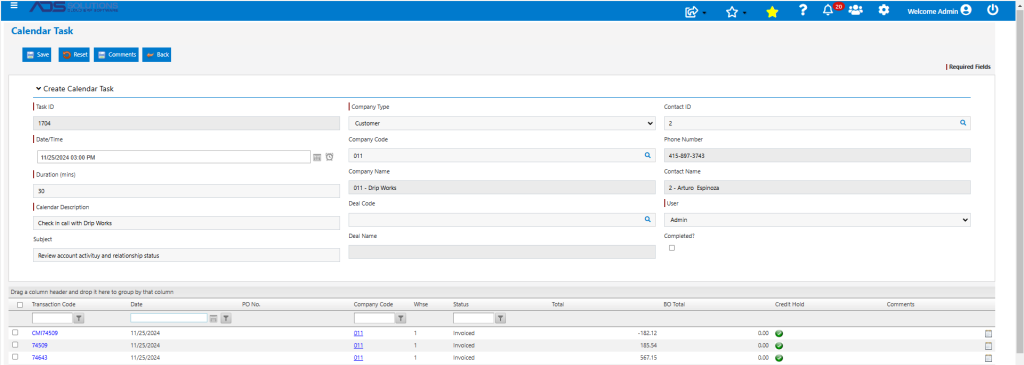Click the Duration (mins) field
1024x365 pixels.
pos(186,191)
